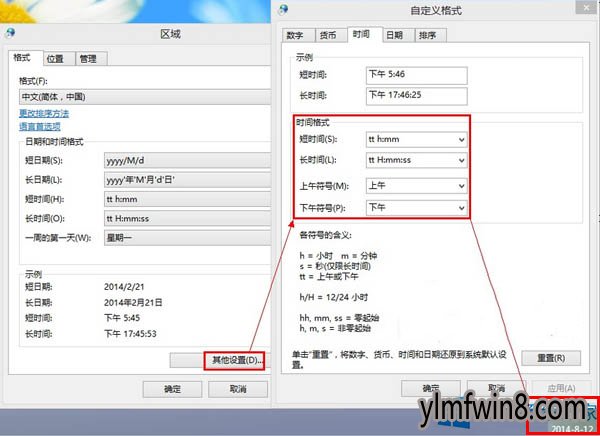Open the 格式 中文(简体，中国) dropdown
This screenshot has height=436, width=600.
[x=144, y=97]
